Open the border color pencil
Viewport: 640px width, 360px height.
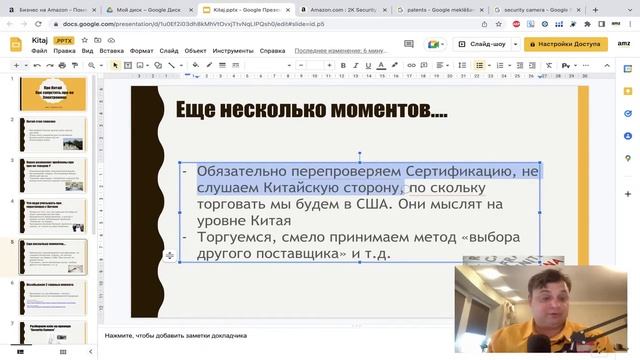[x=209, y=65]
